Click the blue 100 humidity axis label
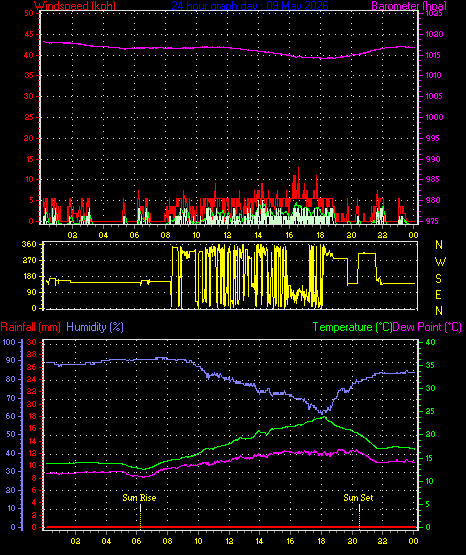466x555 pixels. click(x=9, y=342)
